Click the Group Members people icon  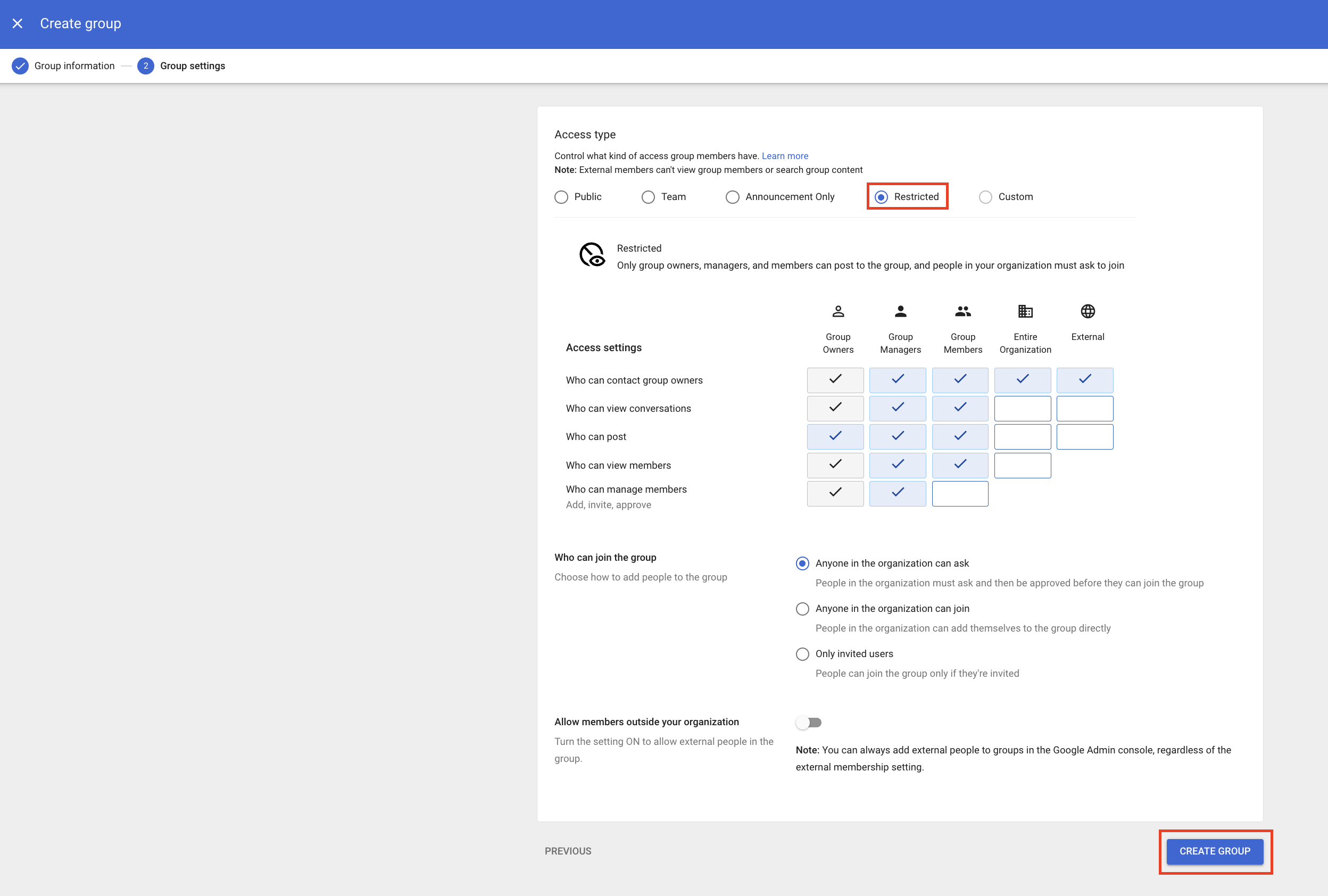962,311
